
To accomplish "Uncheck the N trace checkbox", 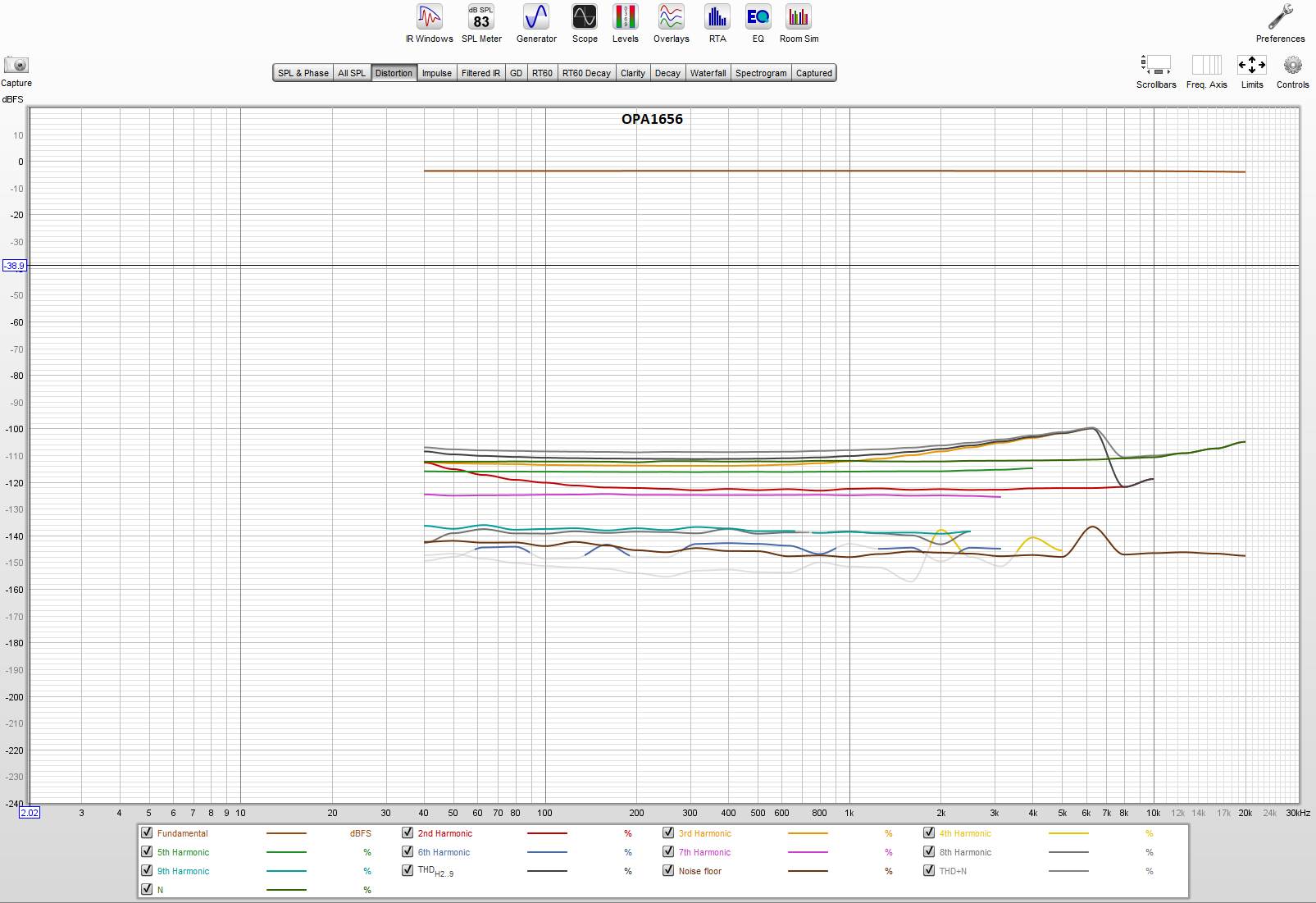I will point(147,889).
